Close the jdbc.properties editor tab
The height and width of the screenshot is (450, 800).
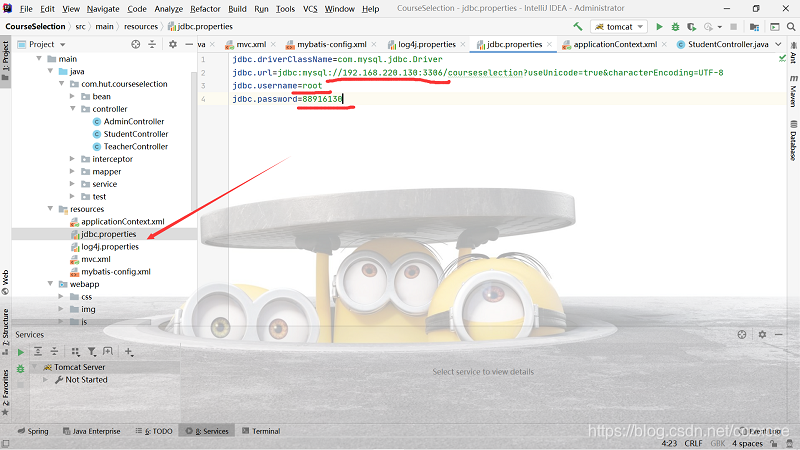tap(549, 45)
